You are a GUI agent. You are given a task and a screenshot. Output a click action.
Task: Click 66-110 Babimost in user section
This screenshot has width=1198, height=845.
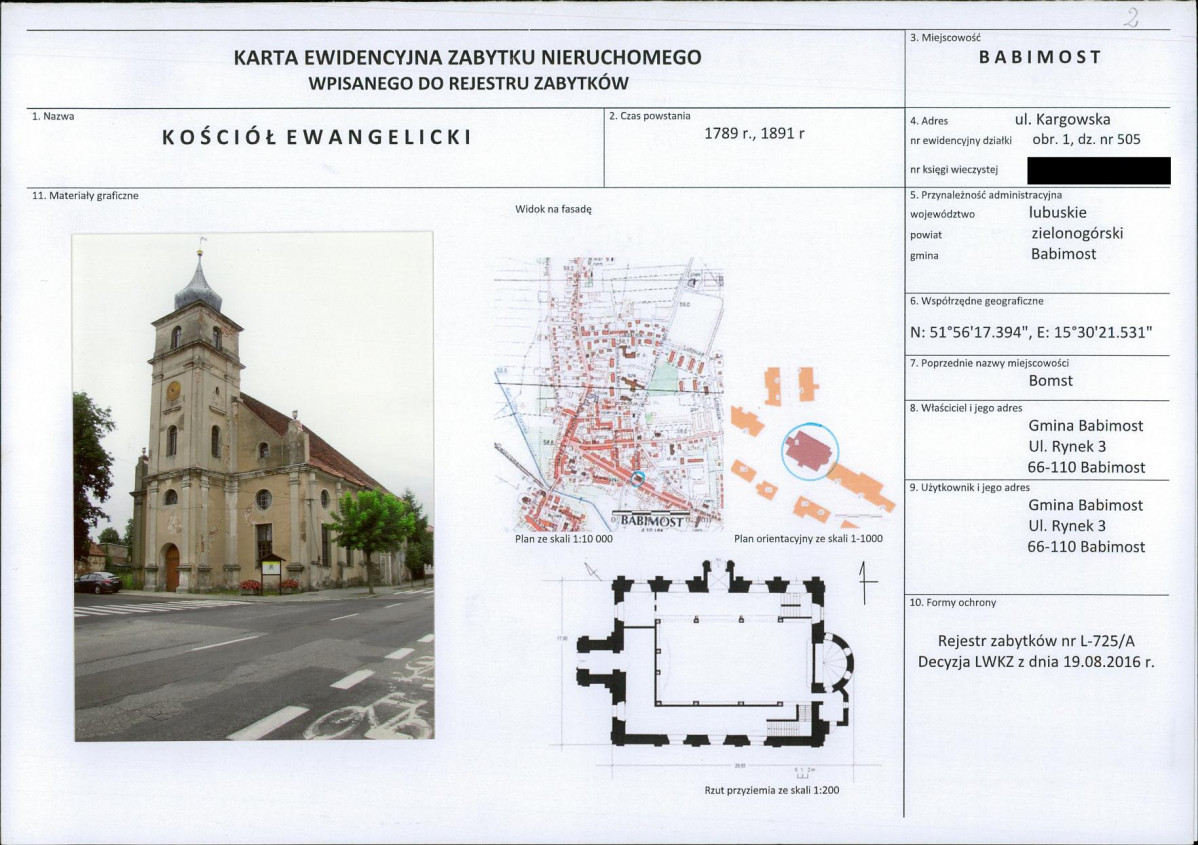point(1086,546)
